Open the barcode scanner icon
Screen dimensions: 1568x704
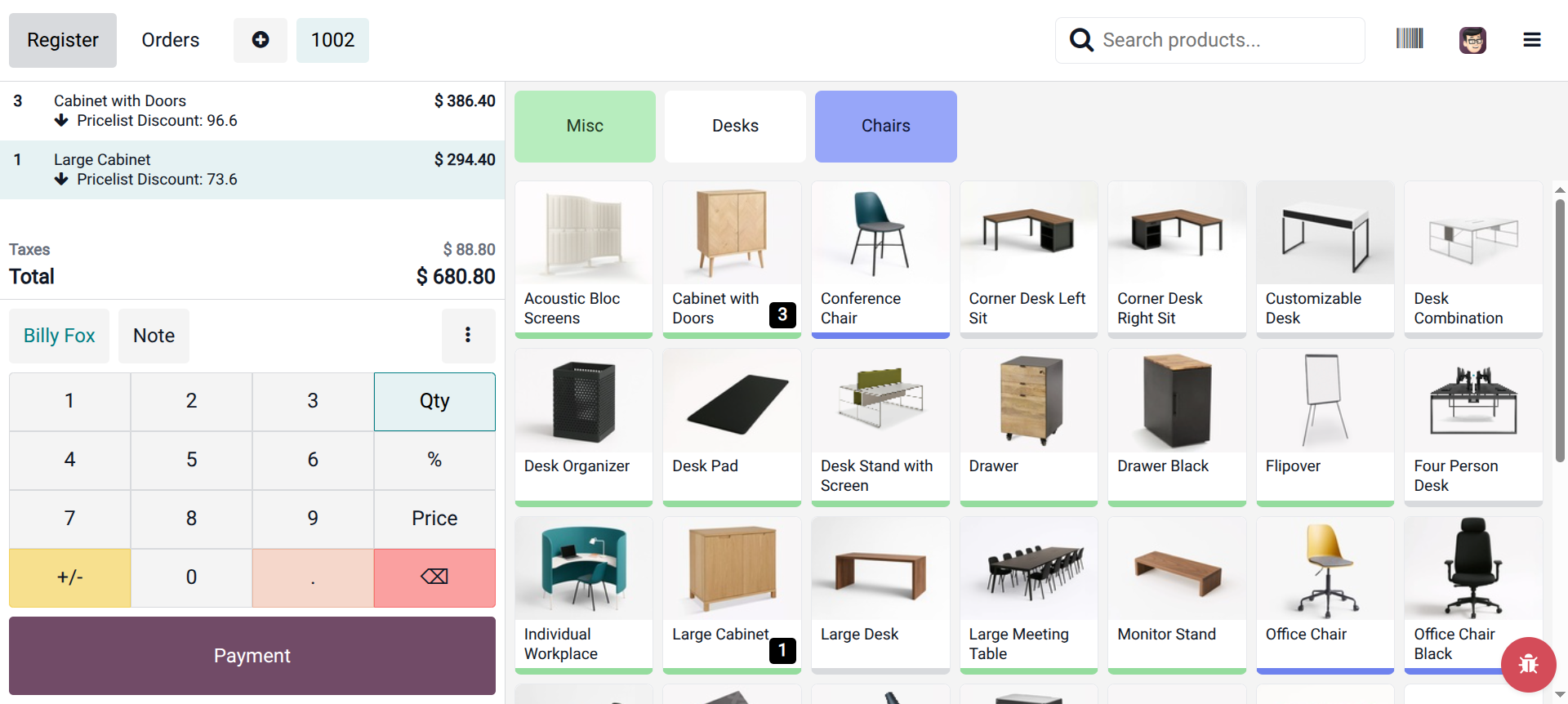(x=1410, y=39)
